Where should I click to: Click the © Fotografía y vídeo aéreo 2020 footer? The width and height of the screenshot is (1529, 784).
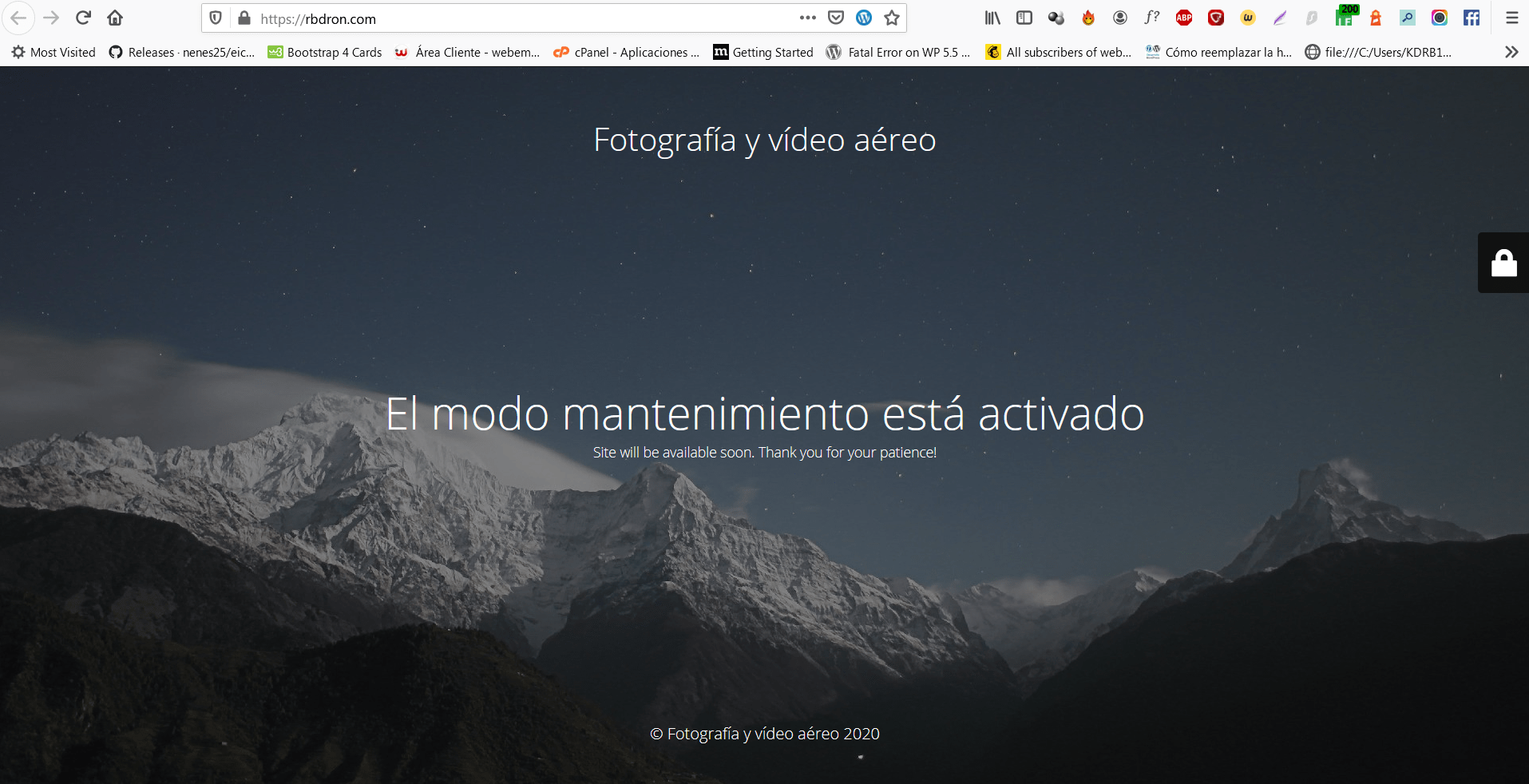765,734
